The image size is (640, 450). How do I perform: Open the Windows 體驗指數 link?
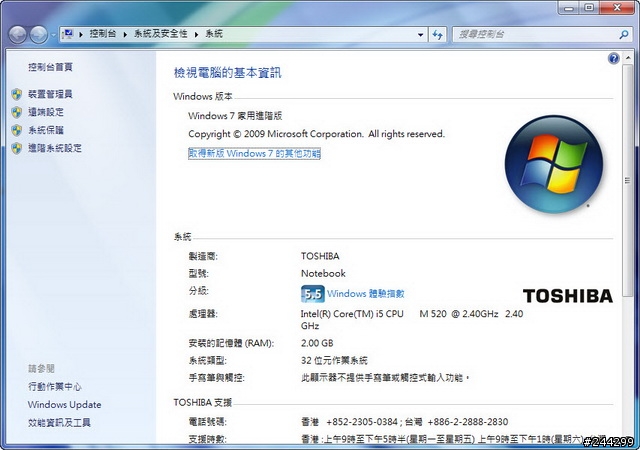(x=366, y=294)
